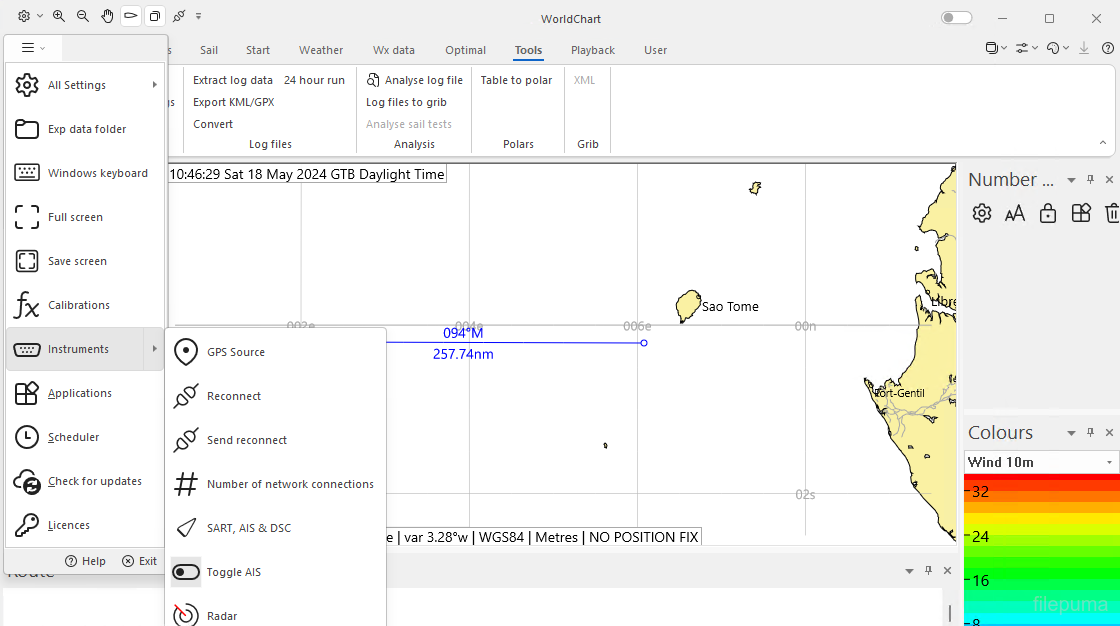Click the red band in colour scale
Image resolution: width=1120 pixels, height=626 pixels.
tap(1040, 480)
